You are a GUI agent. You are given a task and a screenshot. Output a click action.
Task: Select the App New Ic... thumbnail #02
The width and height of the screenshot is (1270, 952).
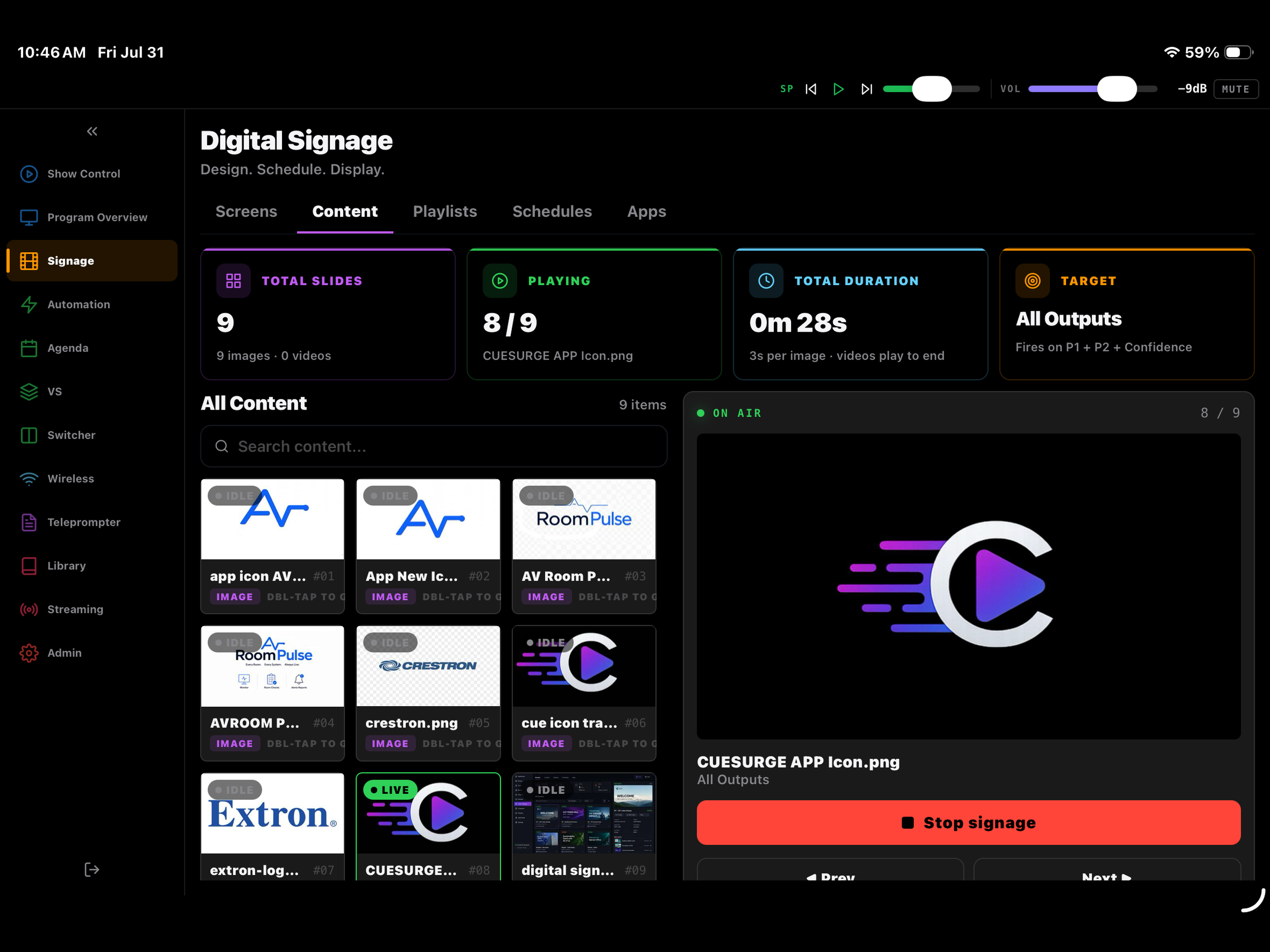point(428,519)
